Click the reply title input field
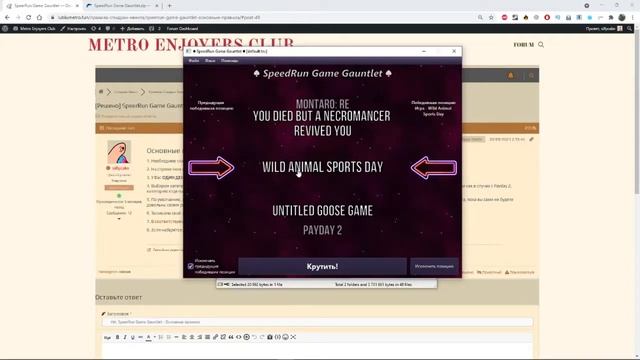Image resolution: width=640 pixels, height=360 pixels. pyautogui.click(x=317, y=322)
